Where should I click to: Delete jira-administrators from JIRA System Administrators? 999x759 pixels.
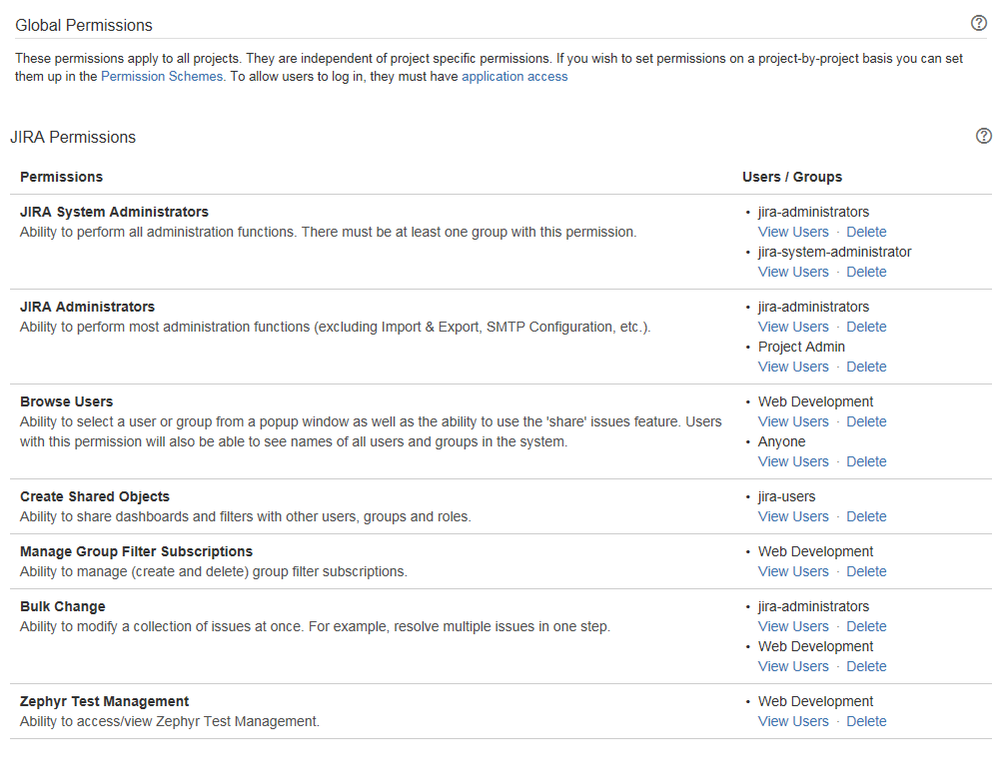(866, 232)
